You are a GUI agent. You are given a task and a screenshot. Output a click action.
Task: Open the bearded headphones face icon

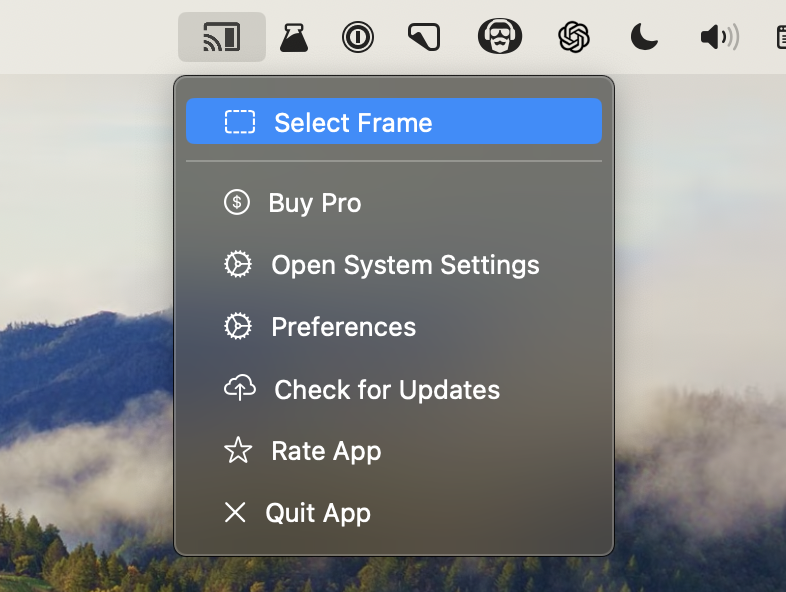500,36
